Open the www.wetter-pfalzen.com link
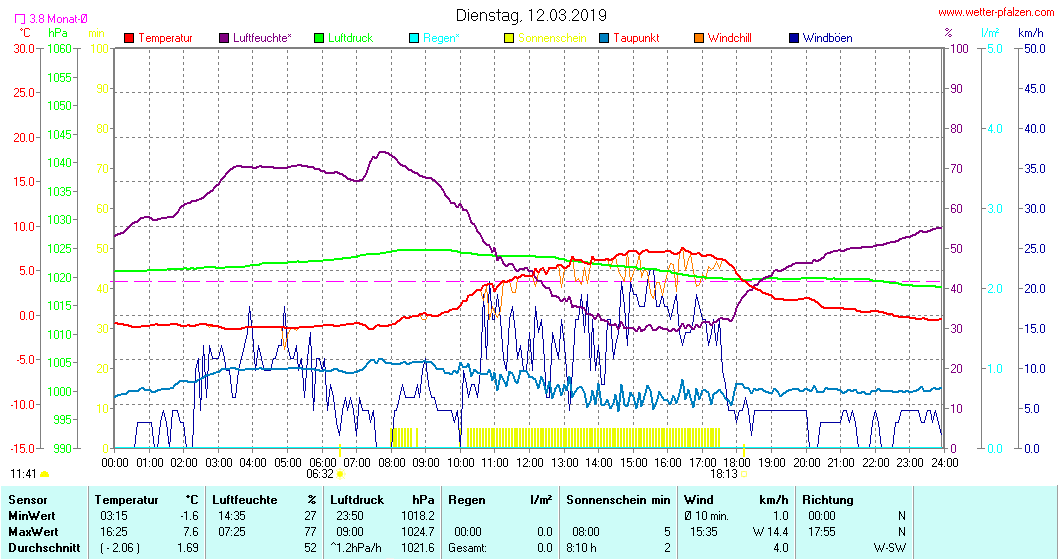Screen dimensions: 1058x559 pyautogui.click(x=996, y=12)
